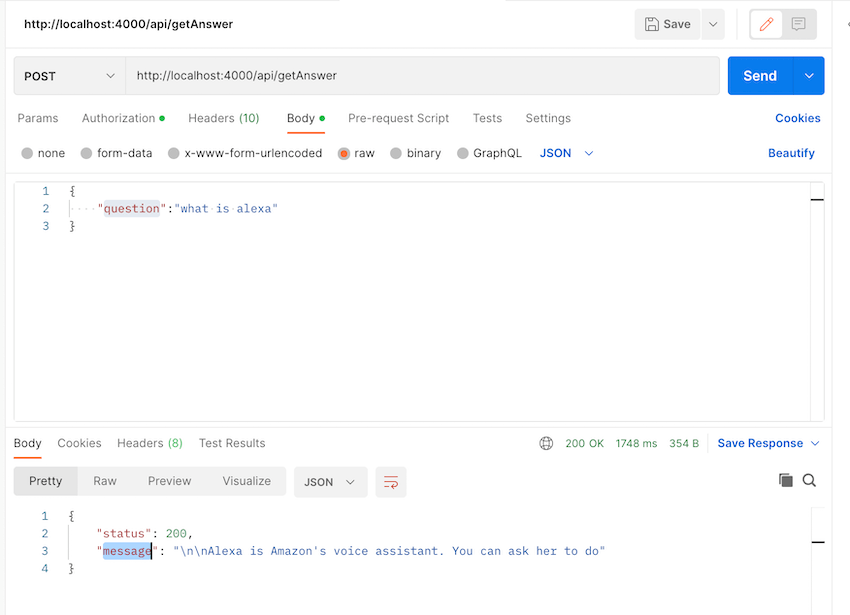Click the pencil documentation edit icon

pyautogui.click(x=766, y=23)
